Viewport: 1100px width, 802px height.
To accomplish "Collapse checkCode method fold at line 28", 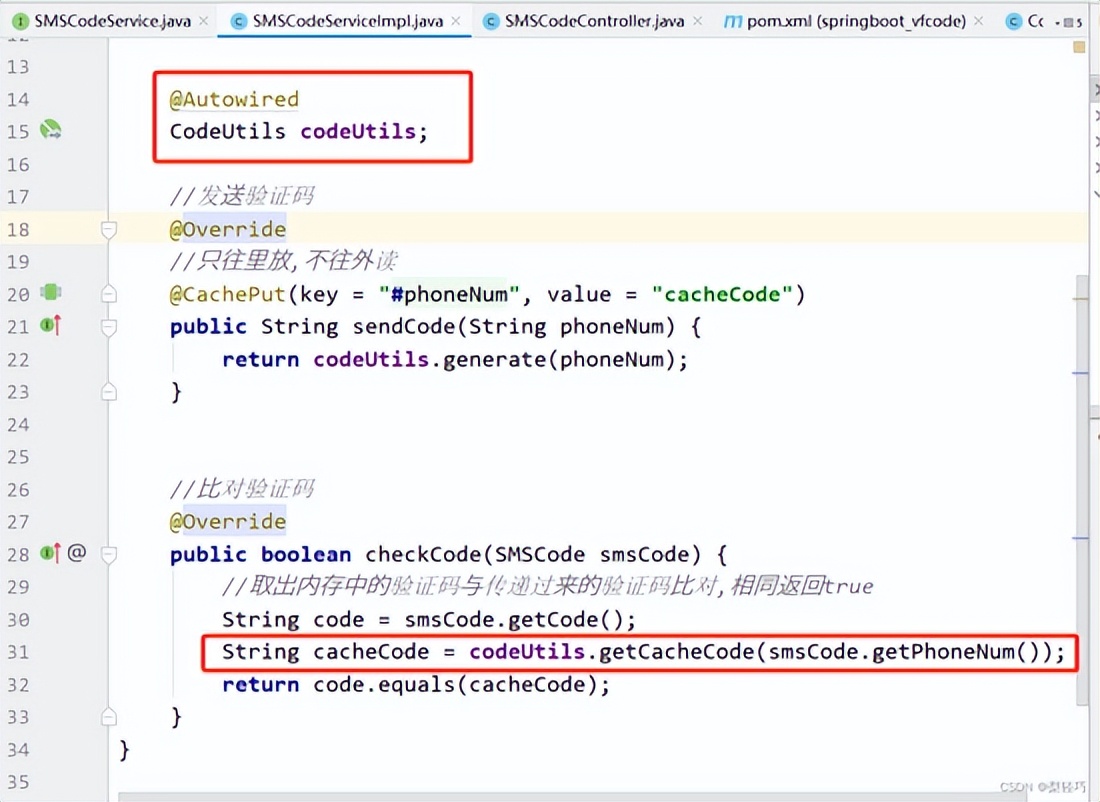I will (109, 555).
